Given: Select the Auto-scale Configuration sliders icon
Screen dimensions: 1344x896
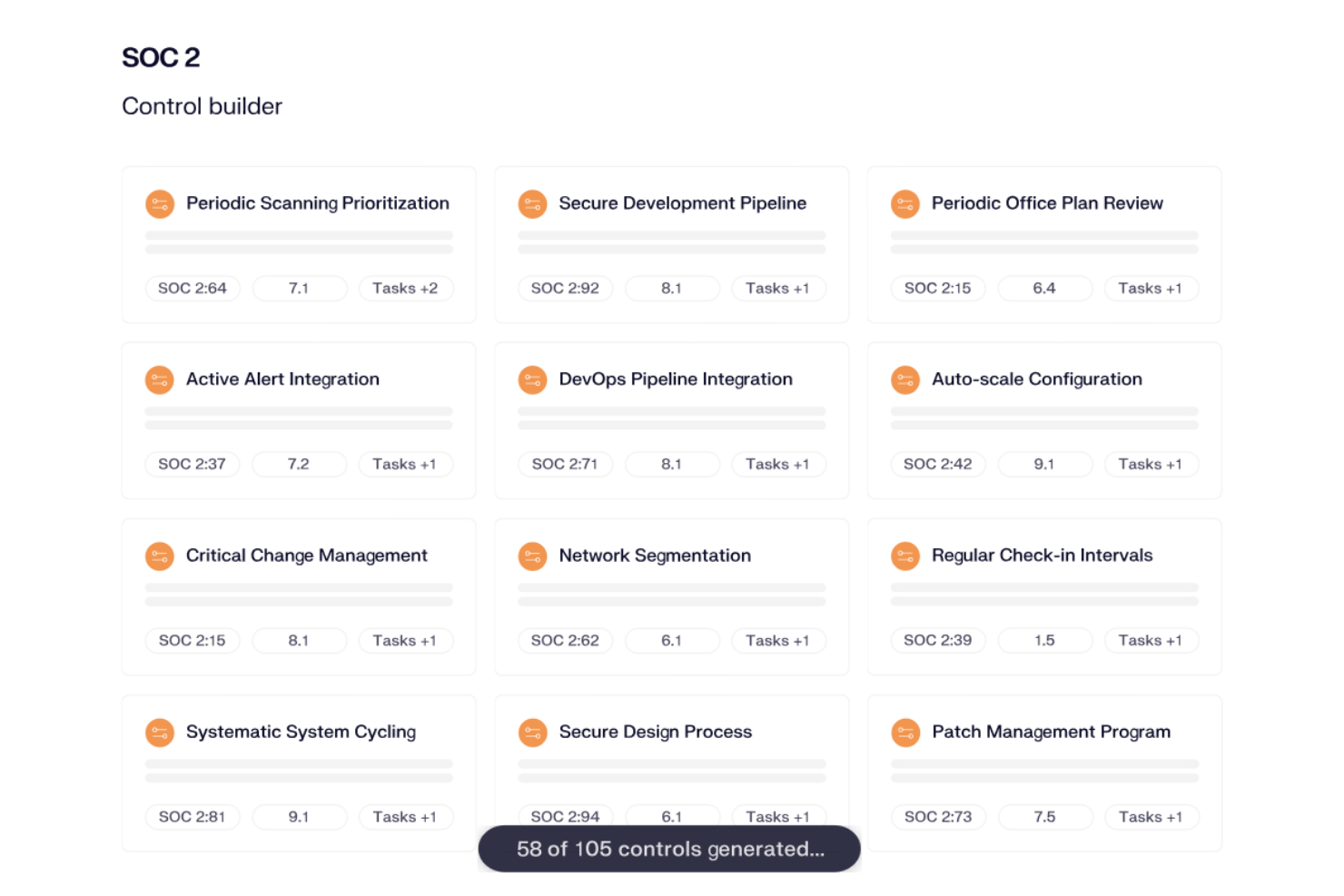Looking at the screenshot, I should coord(905,379).
